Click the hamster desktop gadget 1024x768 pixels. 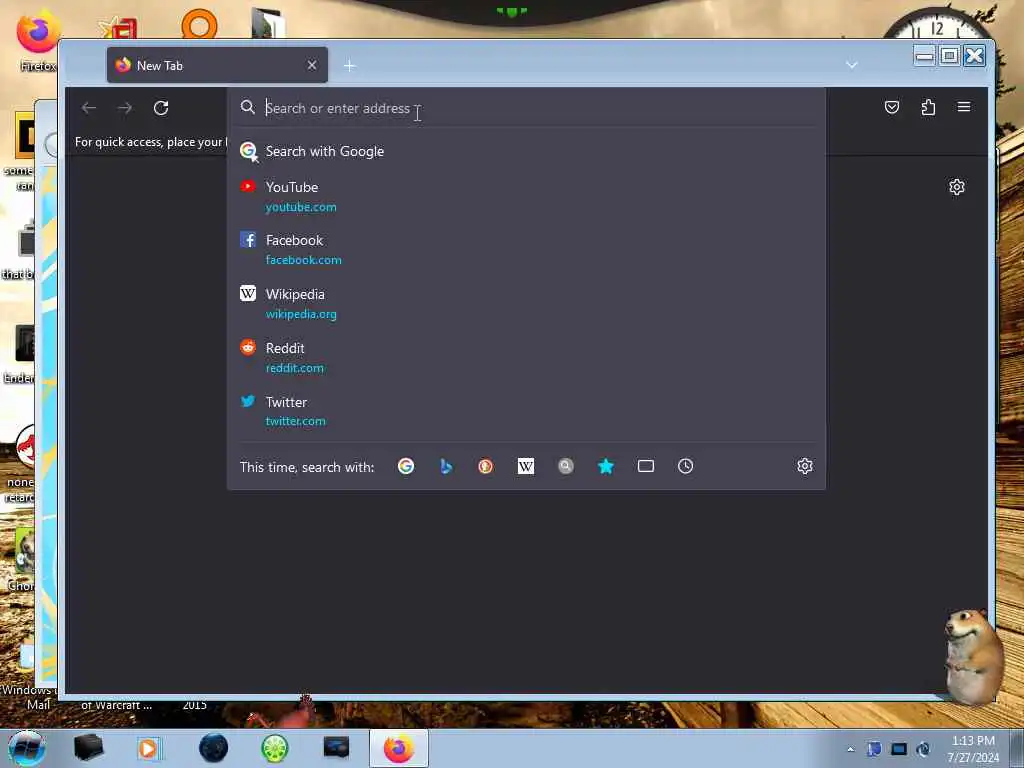tap(974, 656)
